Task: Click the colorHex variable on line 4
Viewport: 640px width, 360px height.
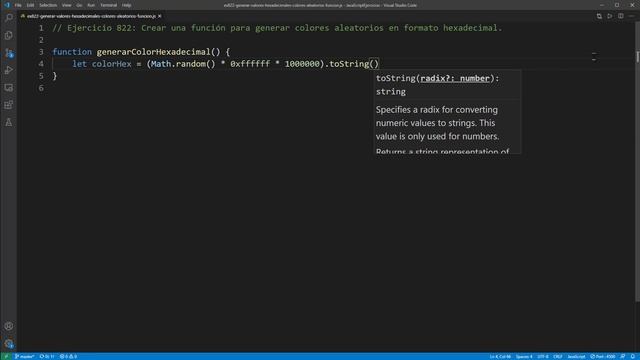Action: 111,64
